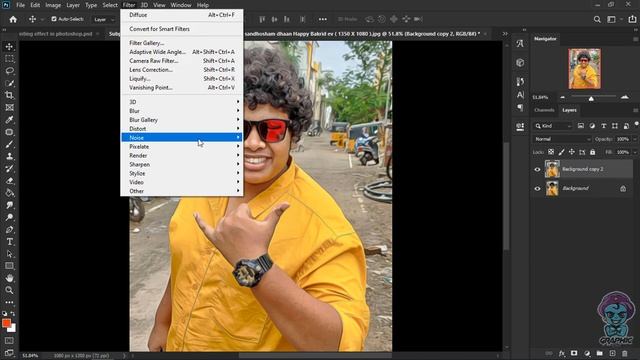This screenshot has height=360, width=640.
Task: Expand the Stylize submenu
Action: click(182, 173)
